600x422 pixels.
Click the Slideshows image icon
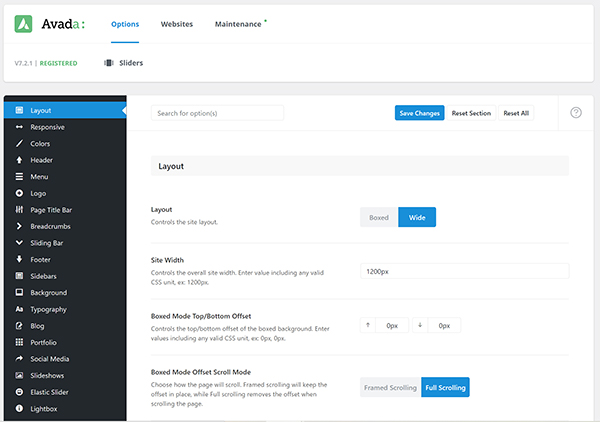(x=19, y=375)
